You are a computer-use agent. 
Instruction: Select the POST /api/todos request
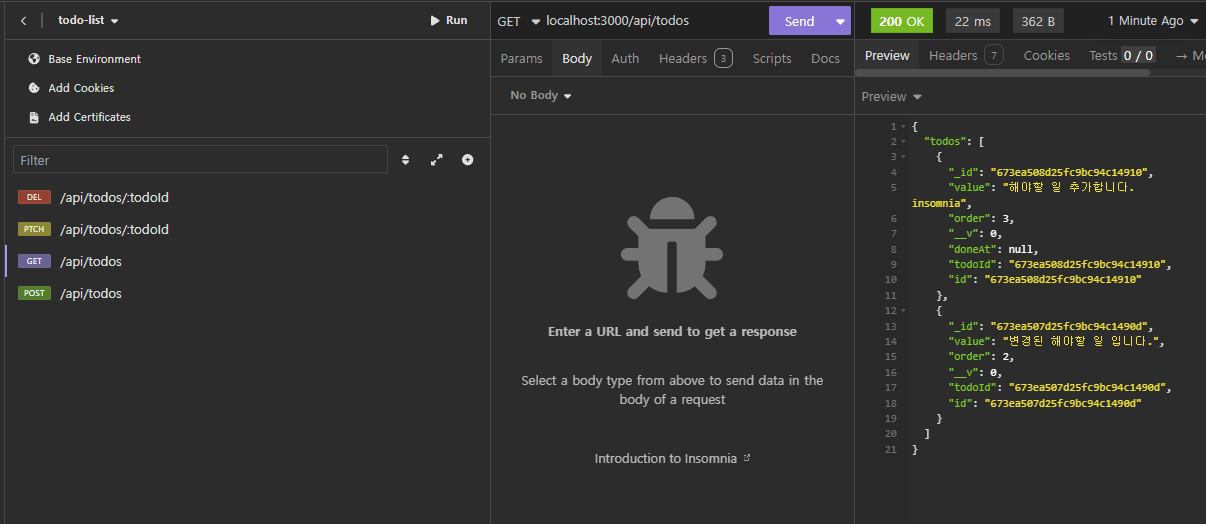[245, 293]
